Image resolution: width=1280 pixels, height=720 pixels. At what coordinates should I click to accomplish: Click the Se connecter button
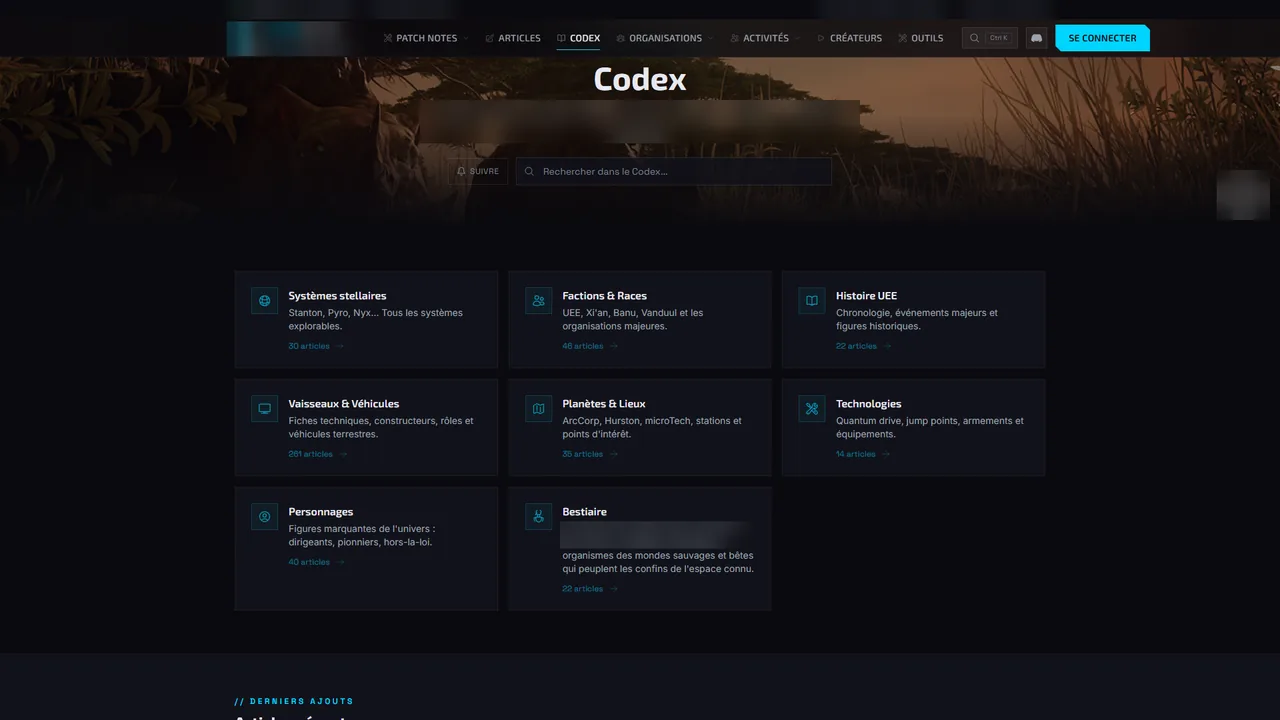pyautogui.click(x=1102, y=38)
